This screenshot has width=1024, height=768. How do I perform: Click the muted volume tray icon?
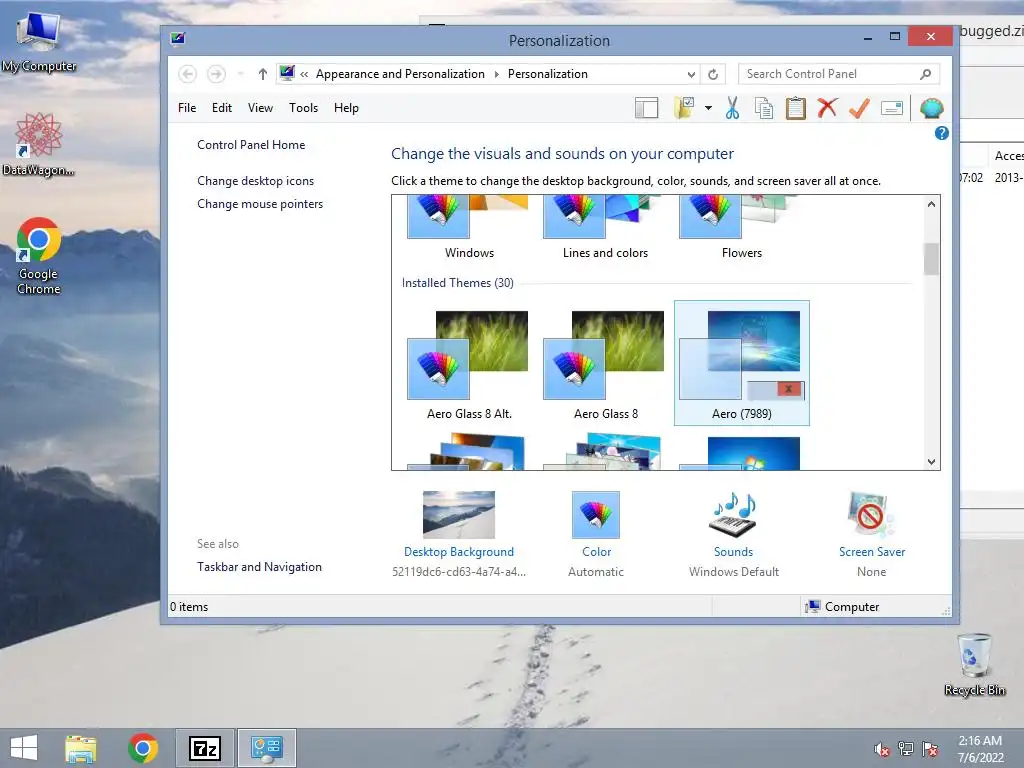click(882, 749)
